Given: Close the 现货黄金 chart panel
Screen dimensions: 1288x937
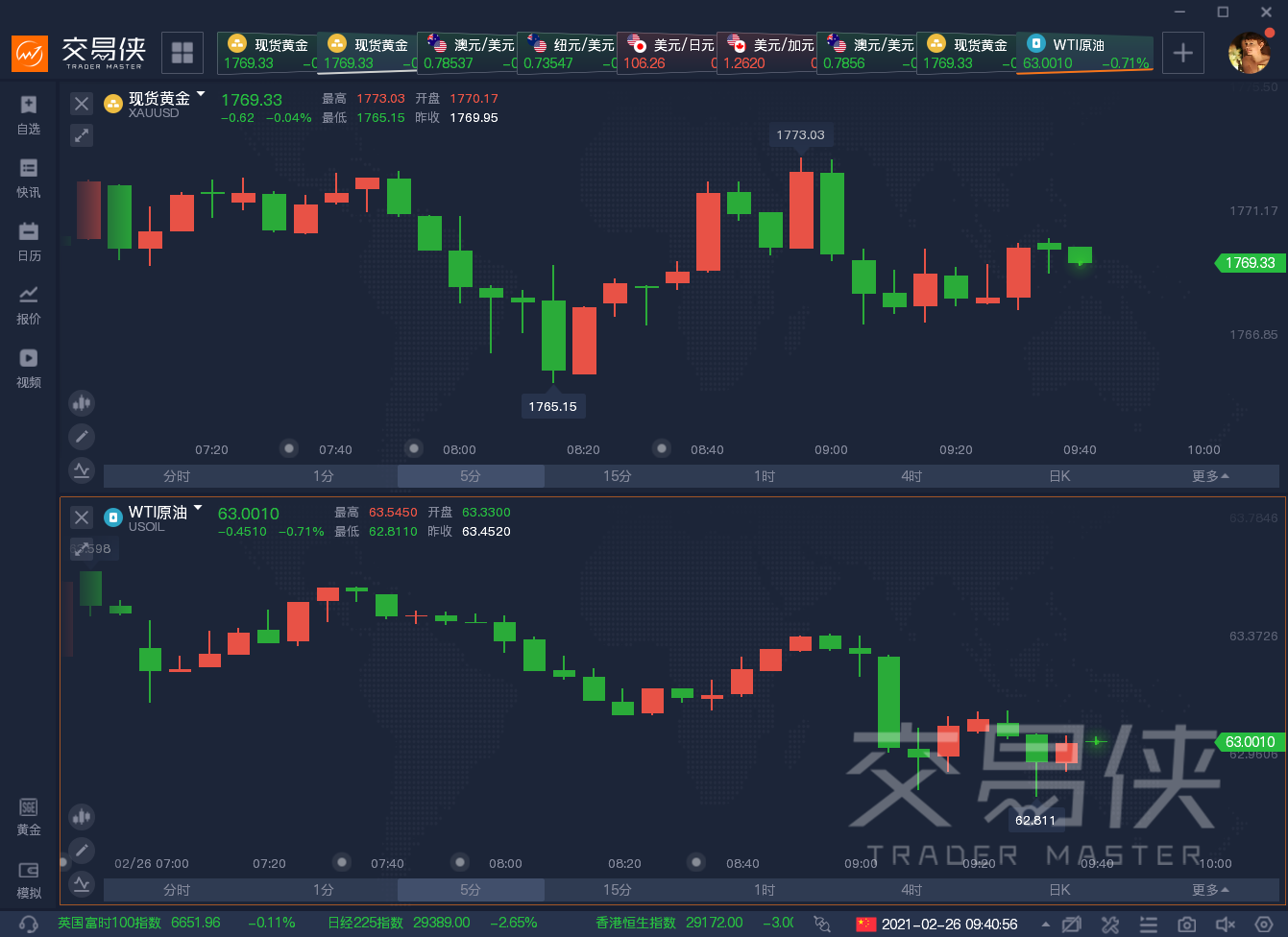Looking at the screenshot, I should 82,104.
